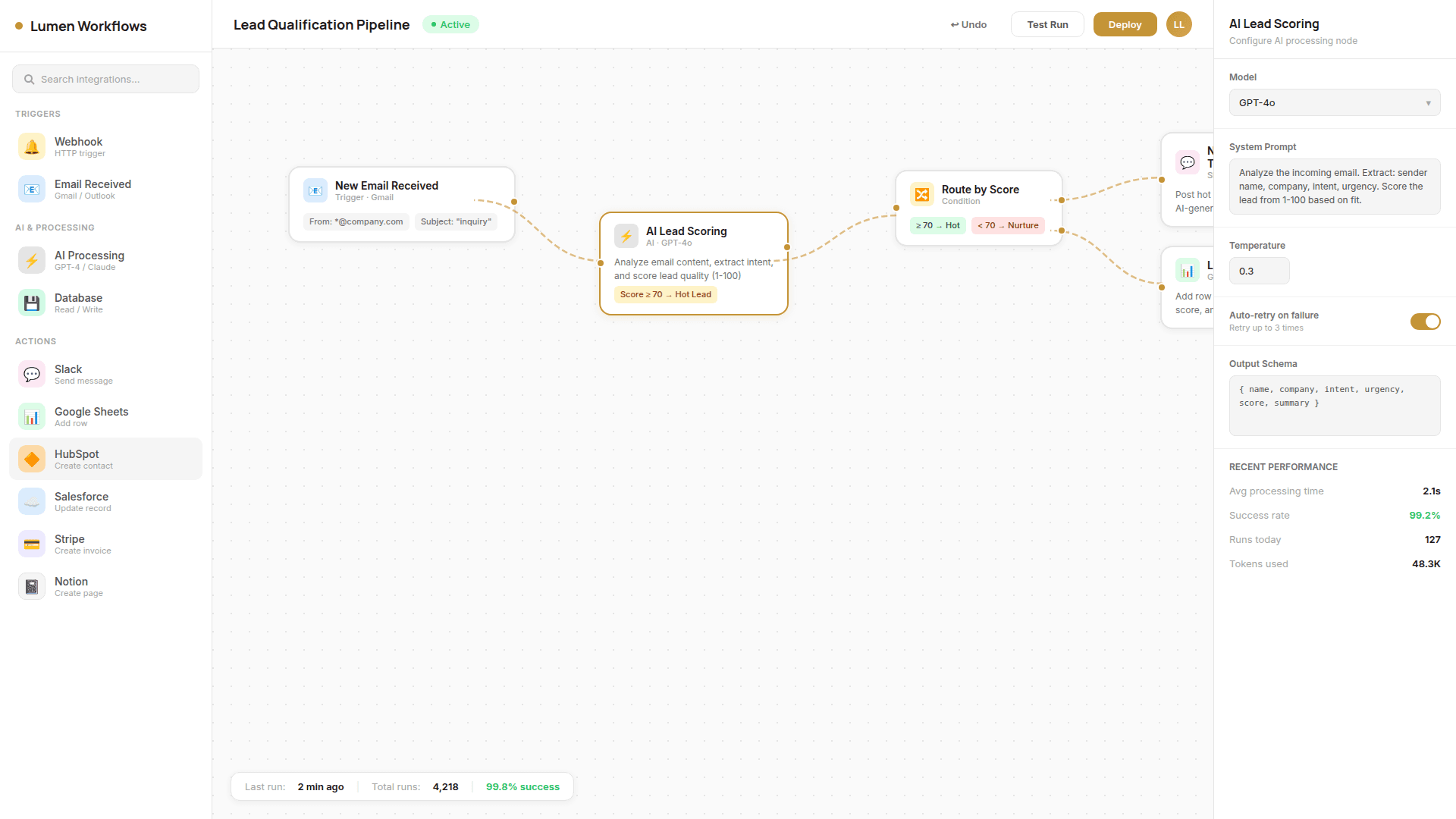Collapse the ACTIONS section header
Image resolution: width=1456 pixels, height=819 pixels.
pos(35,341)
